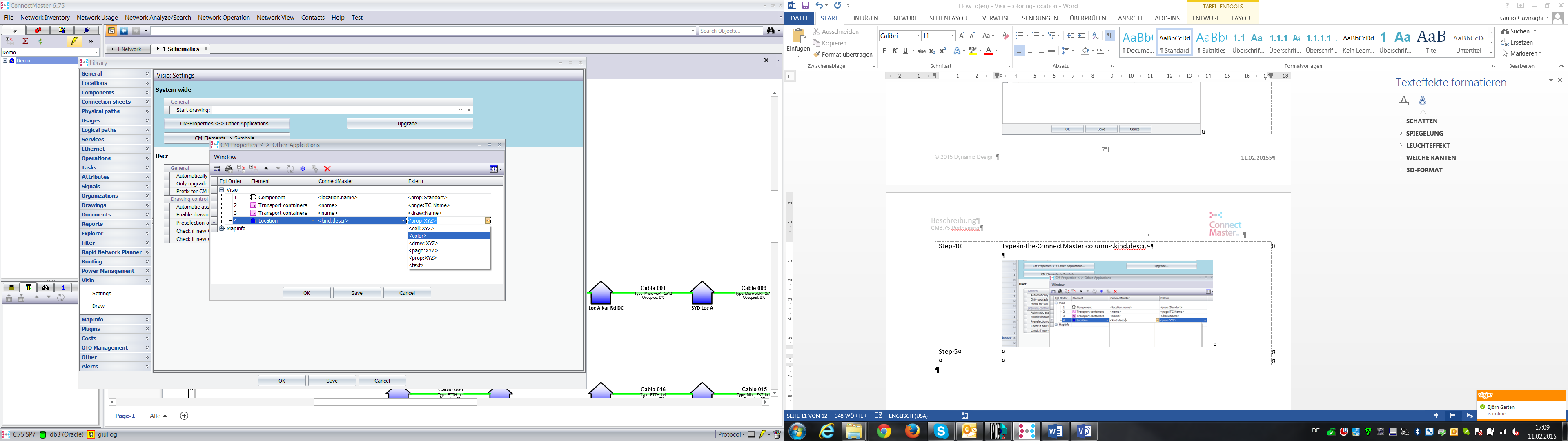Click the clear formatting eraser icon in Word
Viewport: 1568px width, 441px height.
coord(1006,36)
